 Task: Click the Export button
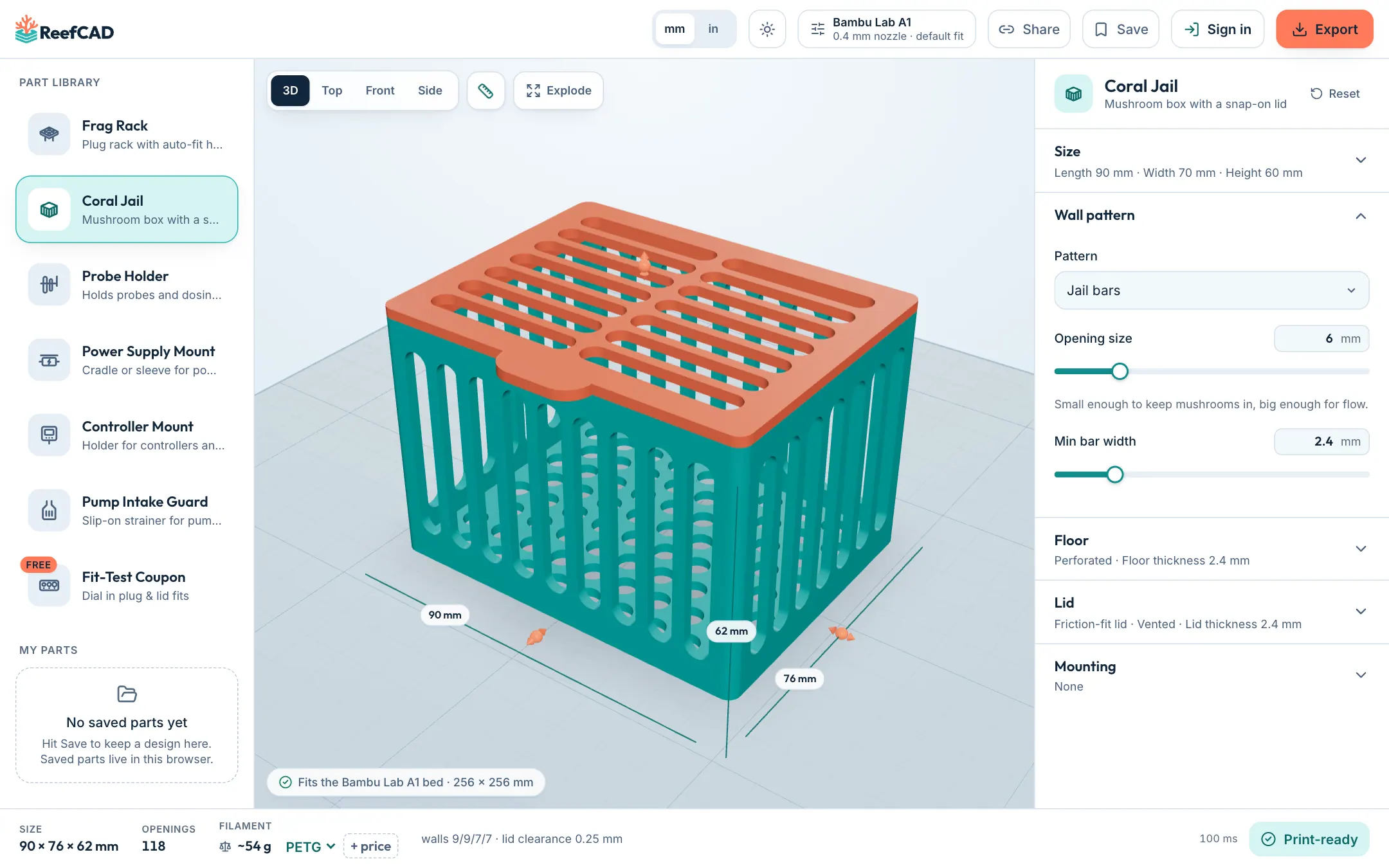tap(1325, 29)
